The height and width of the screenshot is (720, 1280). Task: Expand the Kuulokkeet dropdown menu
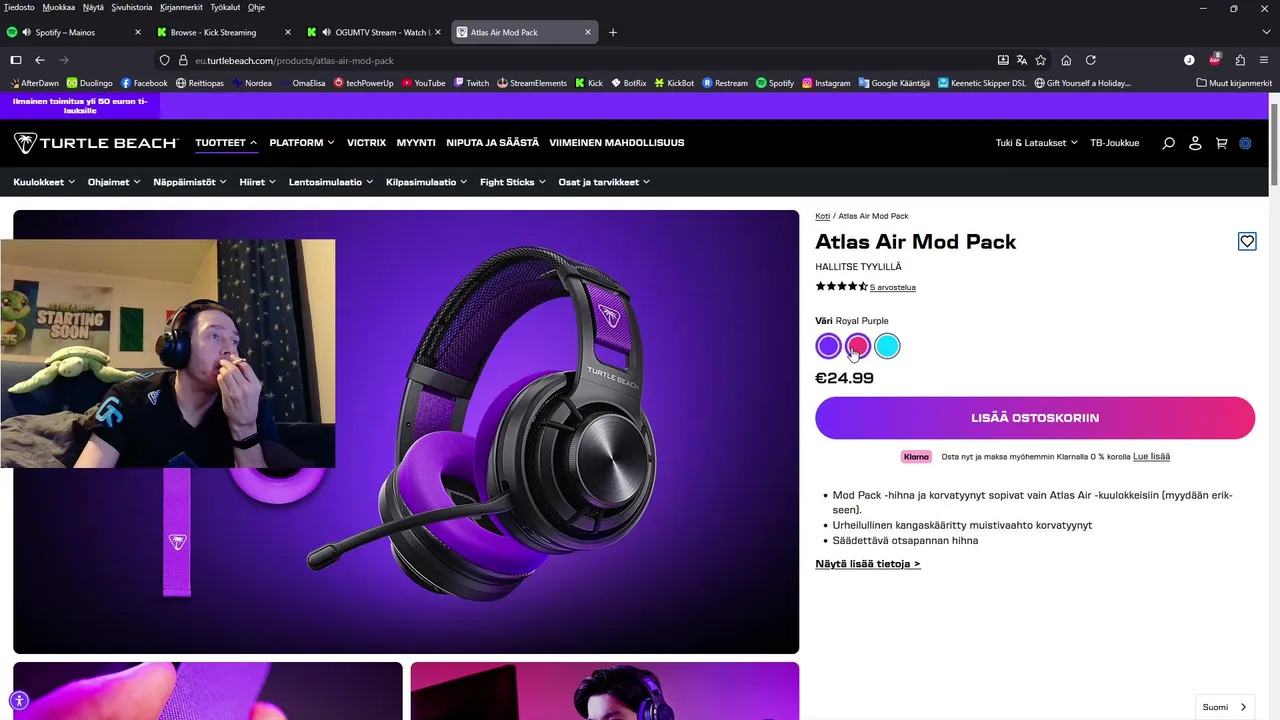pyautogui.click(x=44, y=182)
